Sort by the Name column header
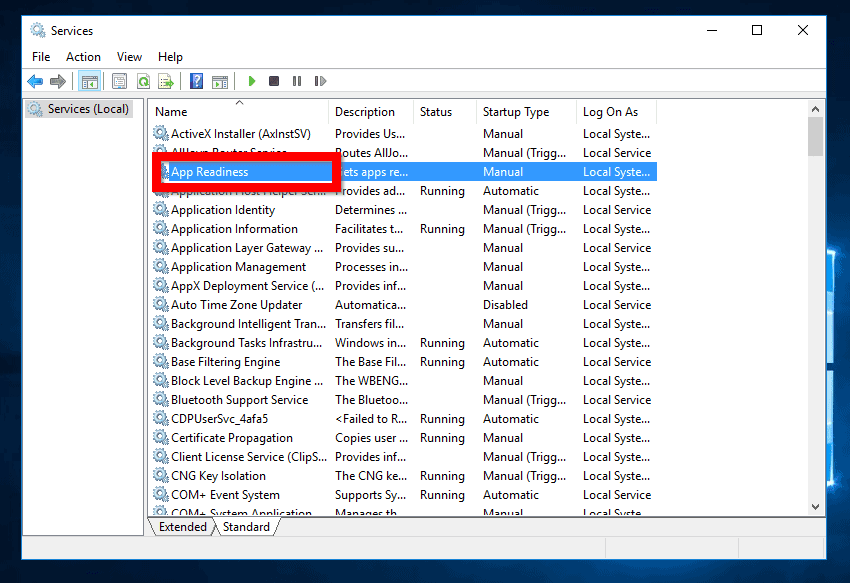Image resolution: width=850 pixels, height=583 pixels. coord(239,112)
